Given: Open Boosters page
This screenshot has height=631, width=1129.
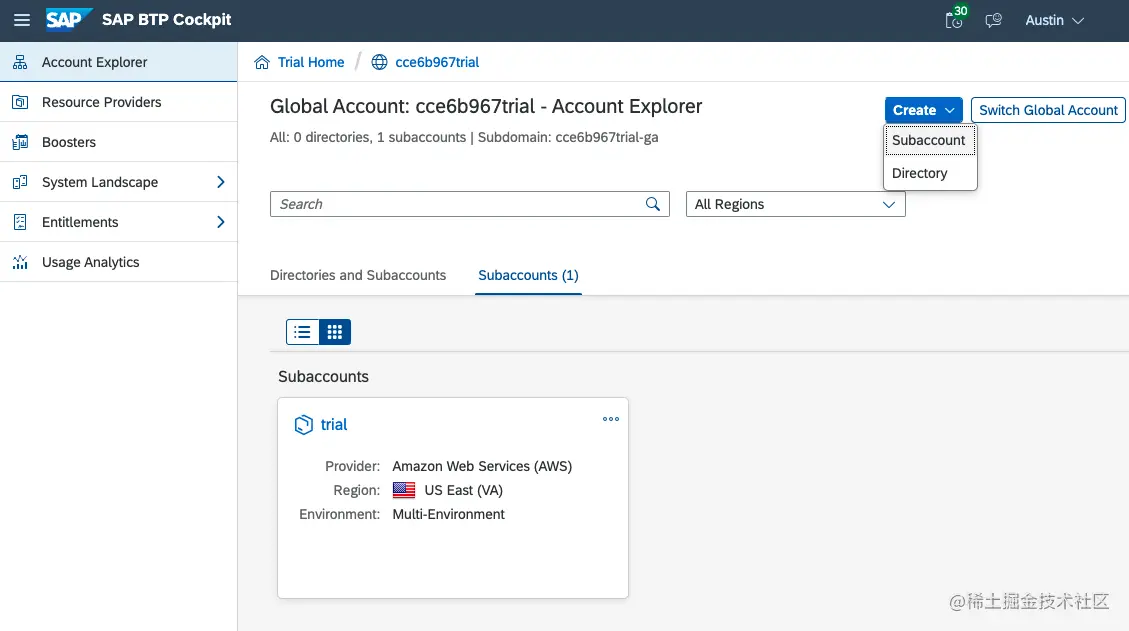Looking at the screenshot, I should coord(119,142).
